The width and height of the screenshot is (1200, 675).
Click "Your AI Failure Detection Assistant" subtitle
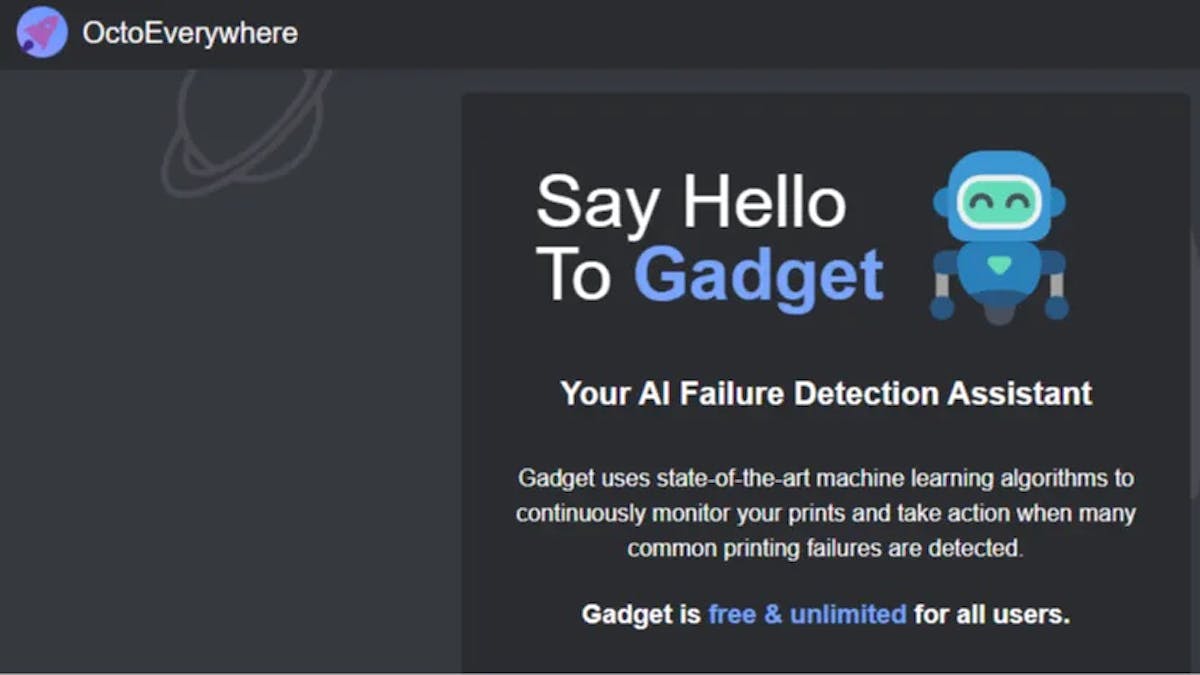[x=825, y=393]
